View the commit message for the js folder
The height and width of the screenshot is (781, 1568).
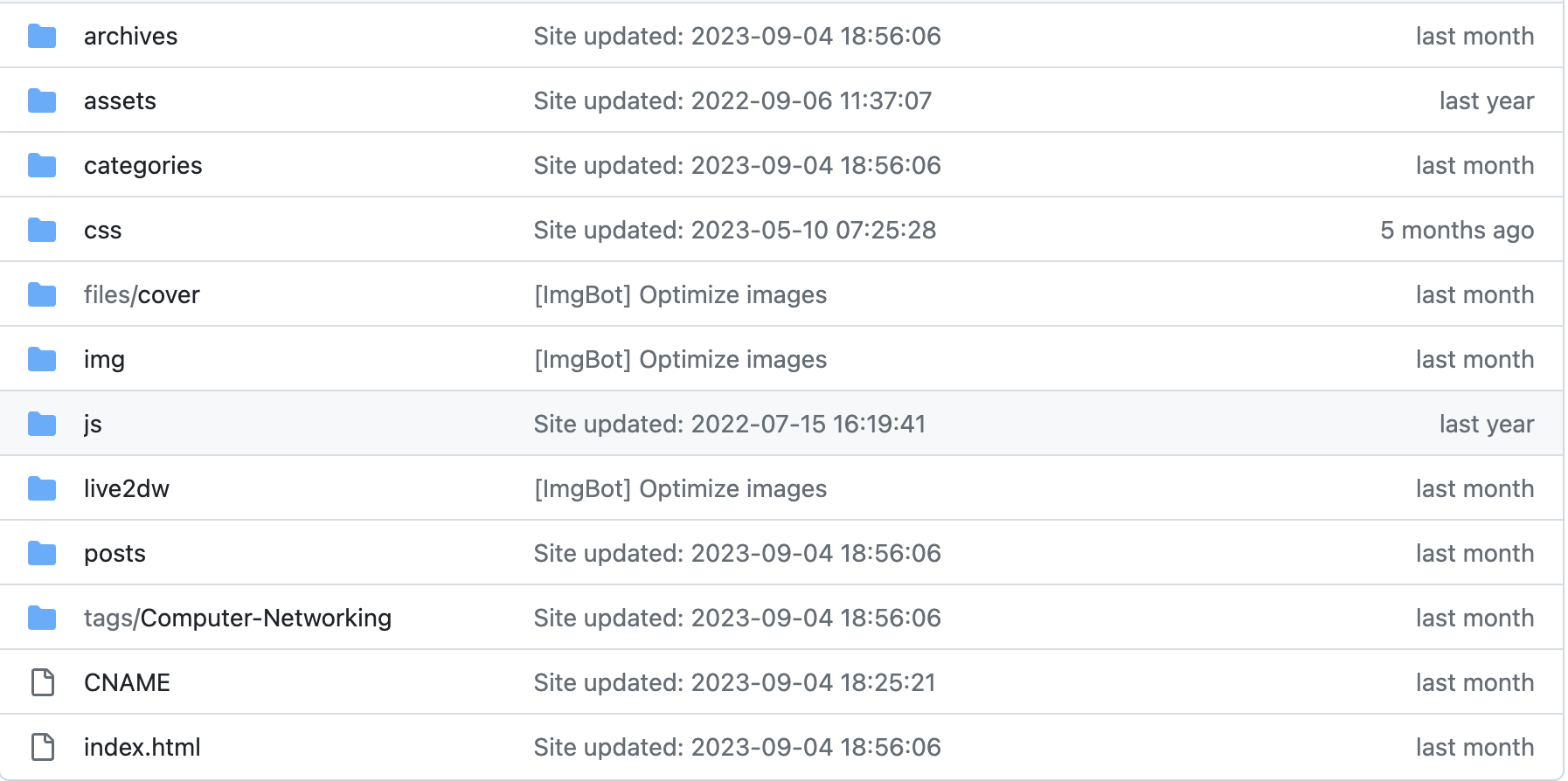coord(730,424)
